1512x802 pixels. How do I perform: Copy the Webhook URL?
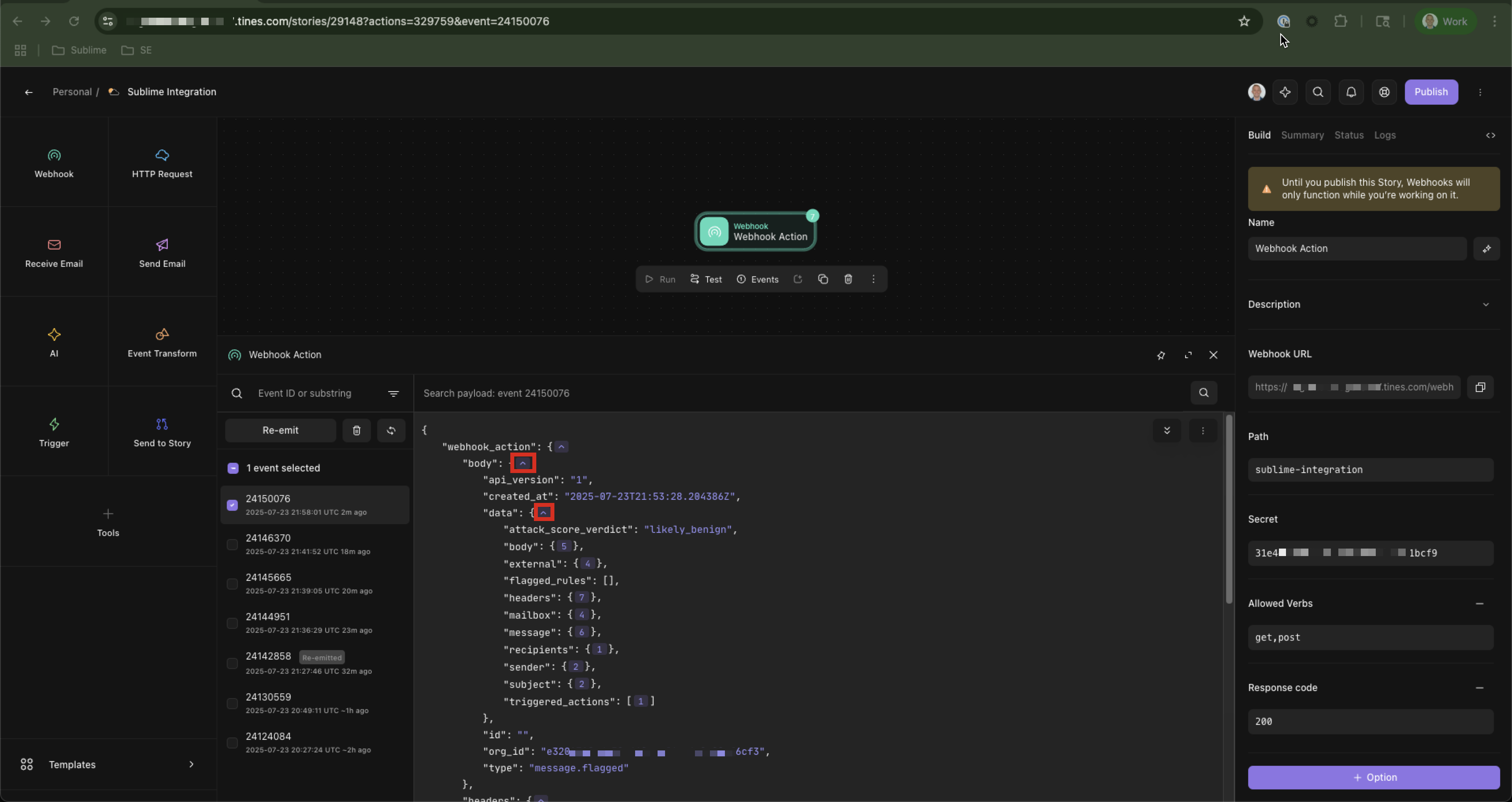(x=1480, y=387)
